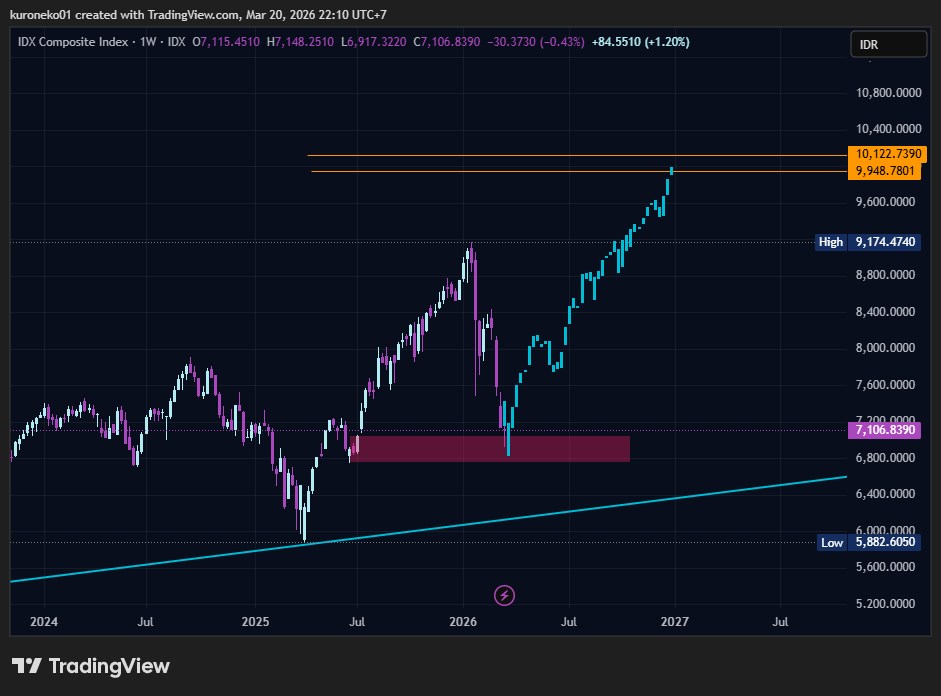Click the 7,600.0000 price scale label
This screenshot has height=696, width=941.
[885, 385]
